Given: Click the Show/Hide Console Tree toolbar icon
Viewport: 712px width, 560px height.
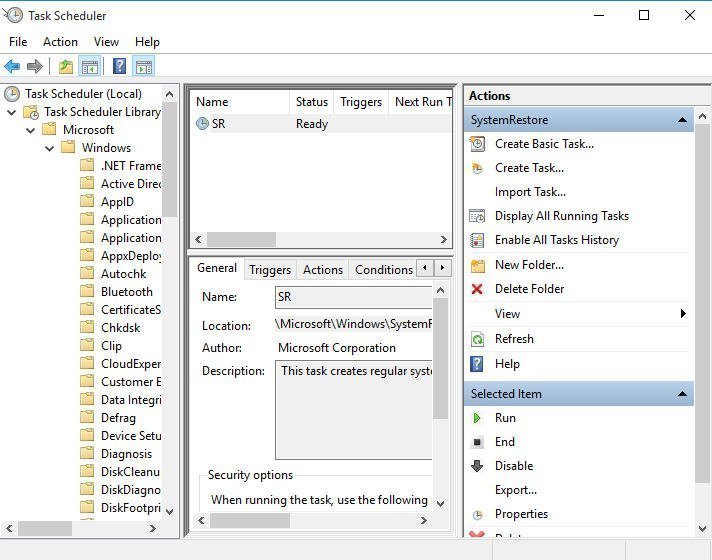Looking at the screenshot, I should 90,67.
